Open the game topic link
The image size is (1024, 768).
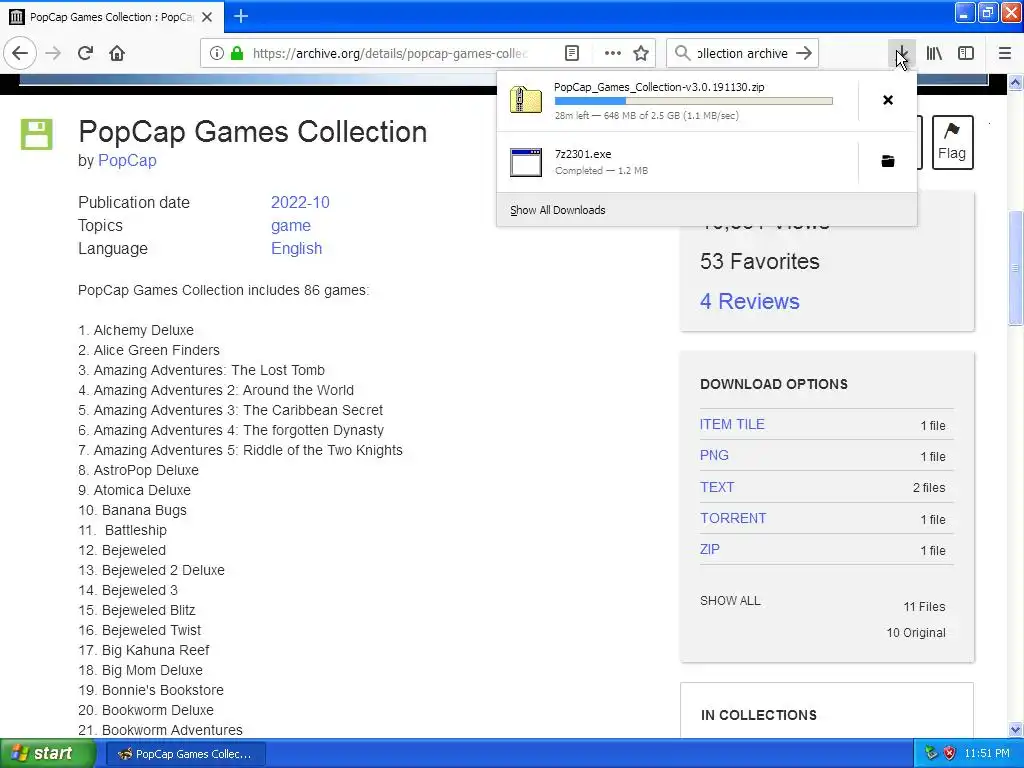(x=291, y=226)
